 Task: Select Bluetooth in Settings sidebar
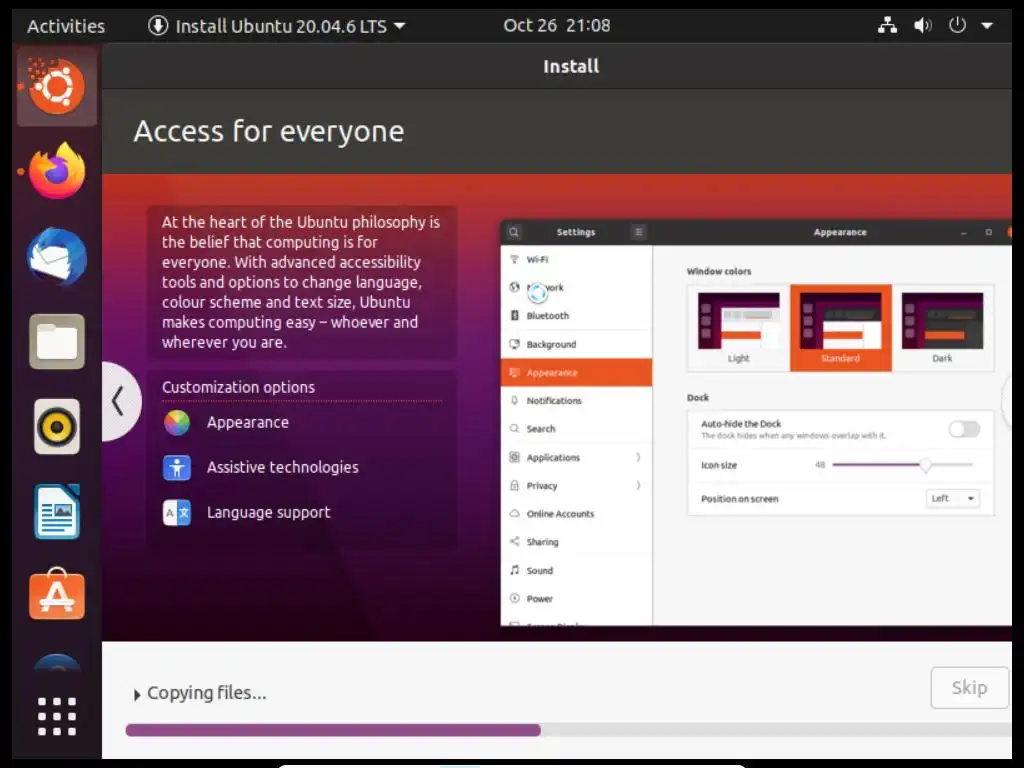[577, 315]
